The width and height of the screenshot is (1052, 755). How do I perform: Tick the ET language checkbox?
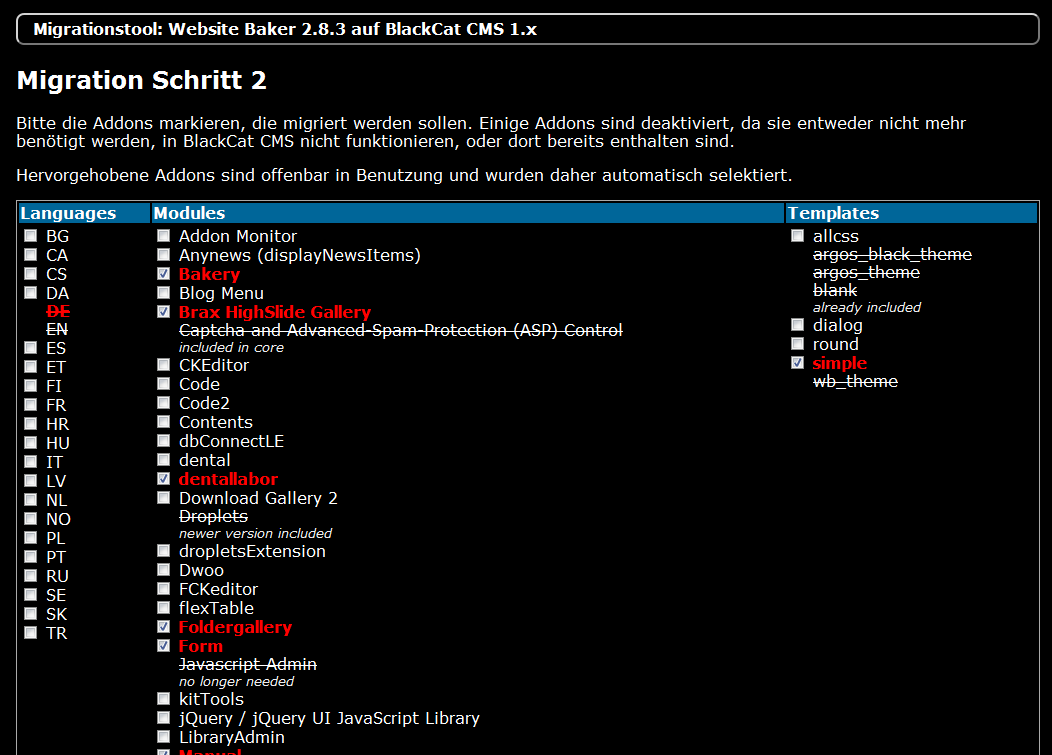pyautogui.click(x=31, y=366)
